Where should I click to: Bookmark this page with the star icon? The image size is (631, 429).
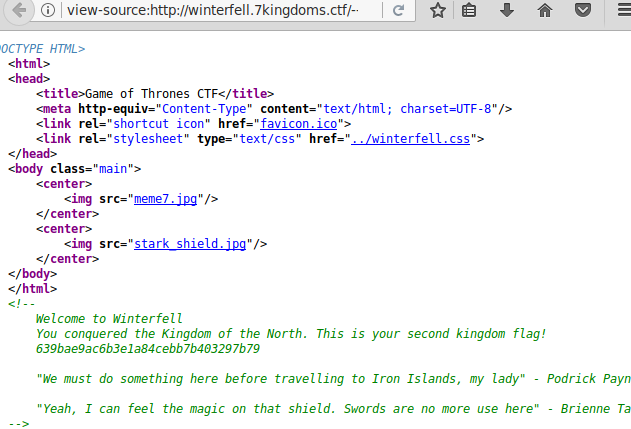[437, 10]
